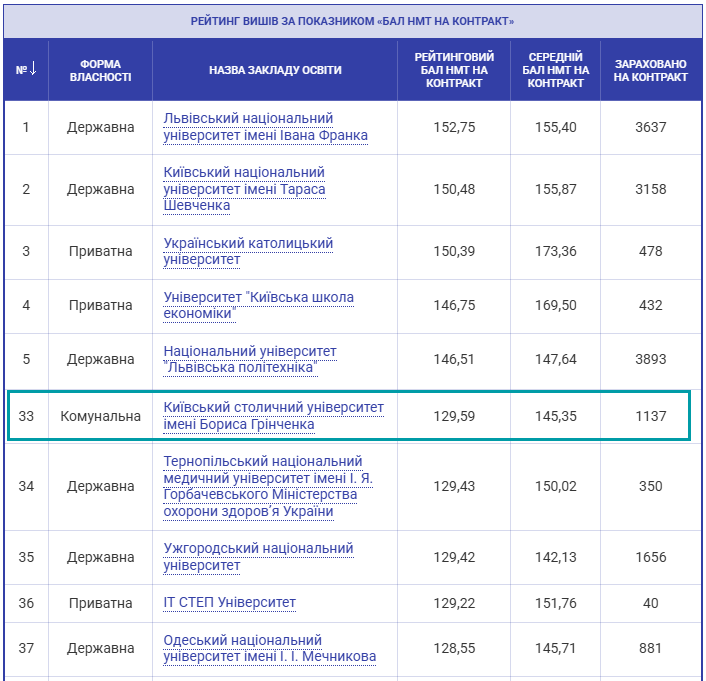Select enrolled count 3637
This screenshot has height=681, width=706.
tap(650, 127)
